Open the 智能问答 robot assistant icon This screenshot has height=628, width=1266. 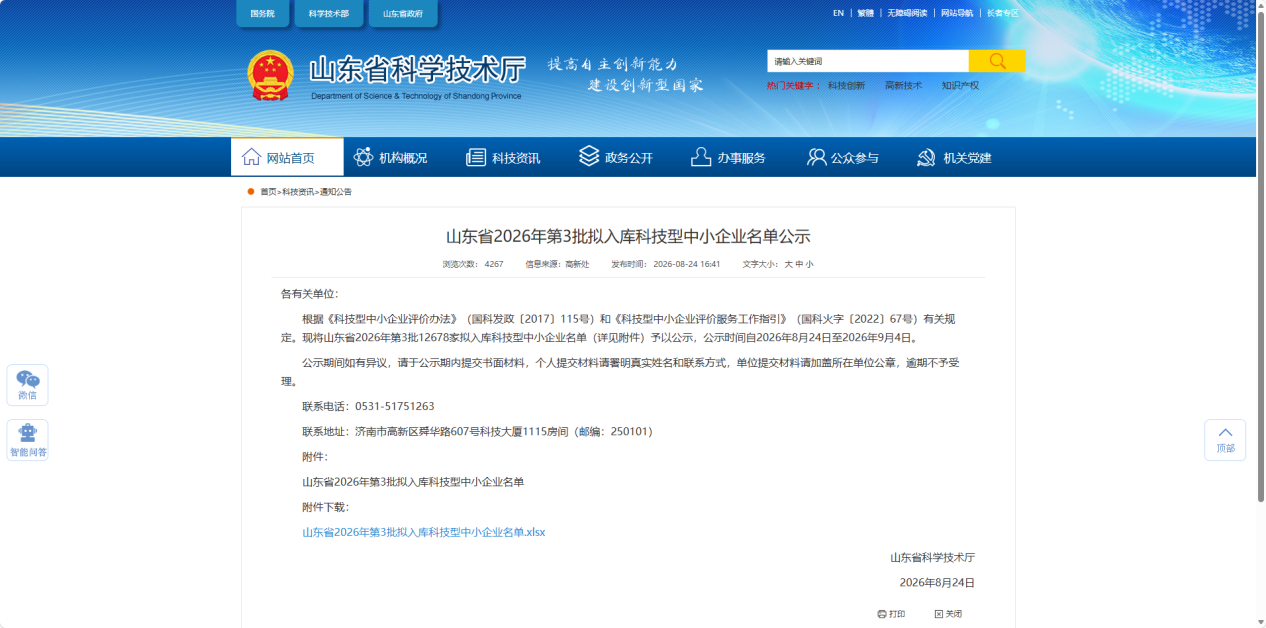[x=27, y=440]
